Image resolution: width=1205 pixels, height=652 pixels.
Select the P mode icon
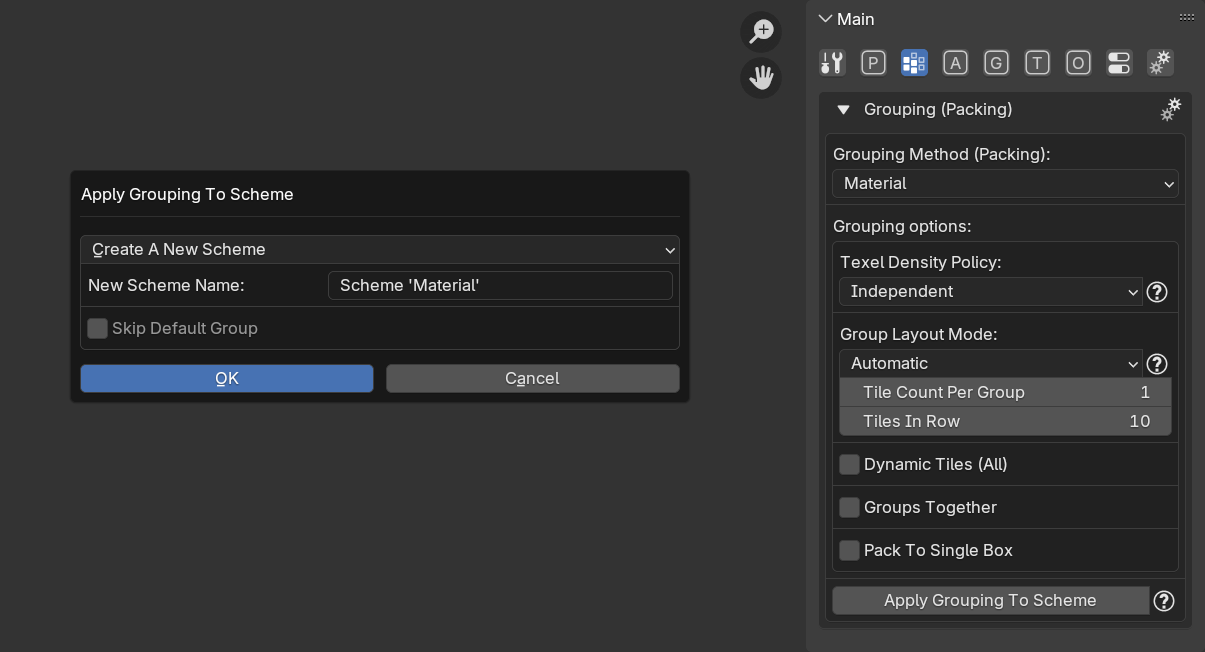(873, 63)
